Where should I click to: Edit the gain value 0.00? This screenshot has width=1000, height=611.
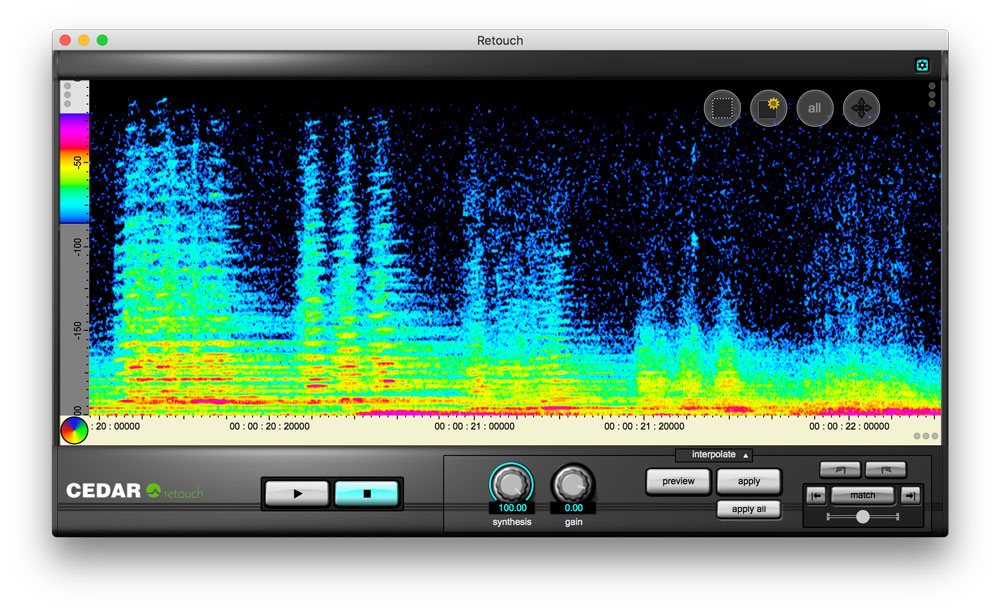[573, 508]
